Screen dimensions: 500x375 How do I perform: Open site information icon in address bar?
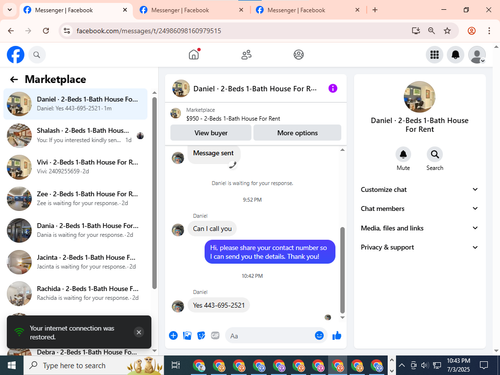pyautogui.click(x=67, y=31)
